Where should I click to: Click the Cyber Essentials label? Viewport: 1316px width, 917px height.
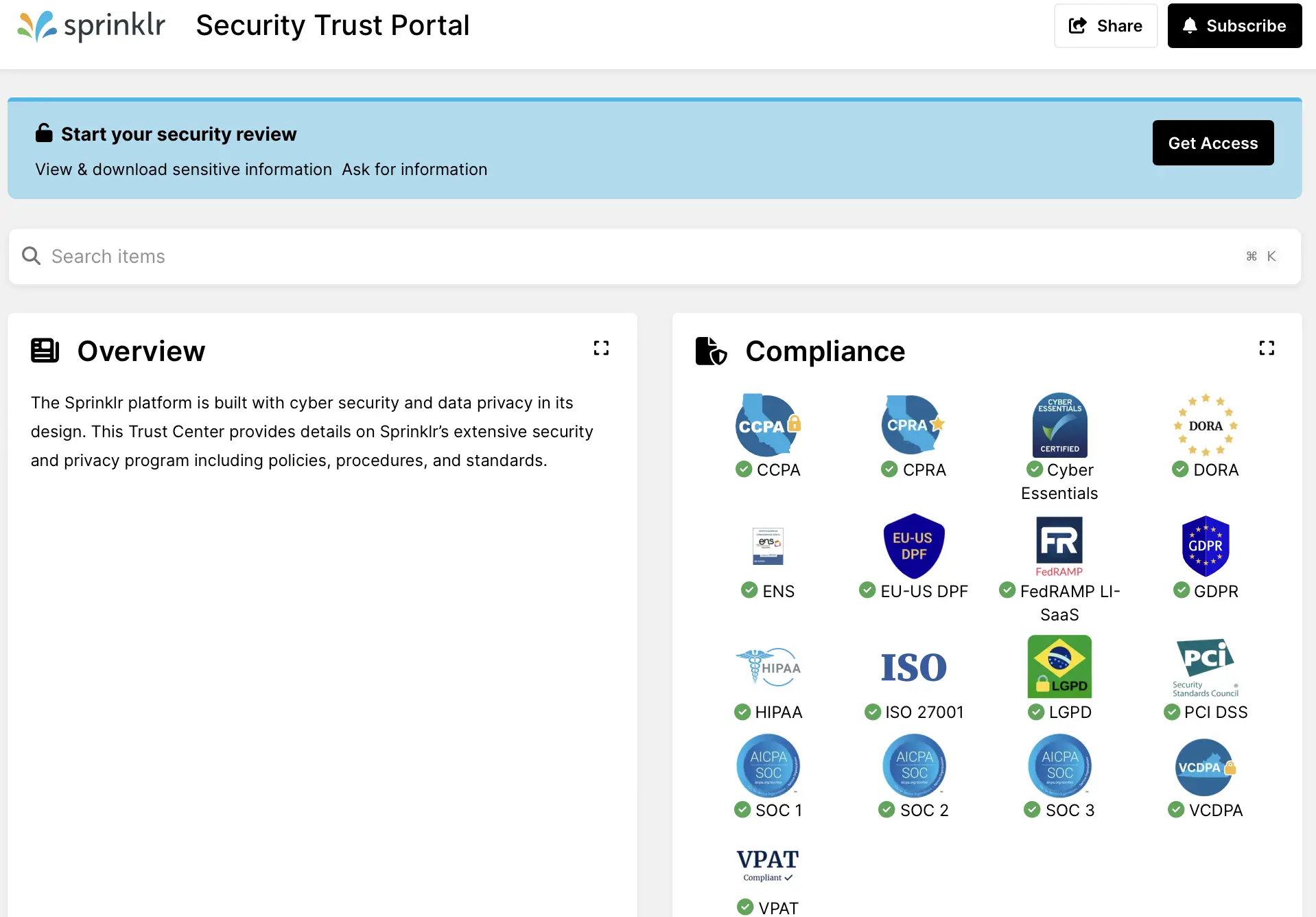[x=1059, y=482]
